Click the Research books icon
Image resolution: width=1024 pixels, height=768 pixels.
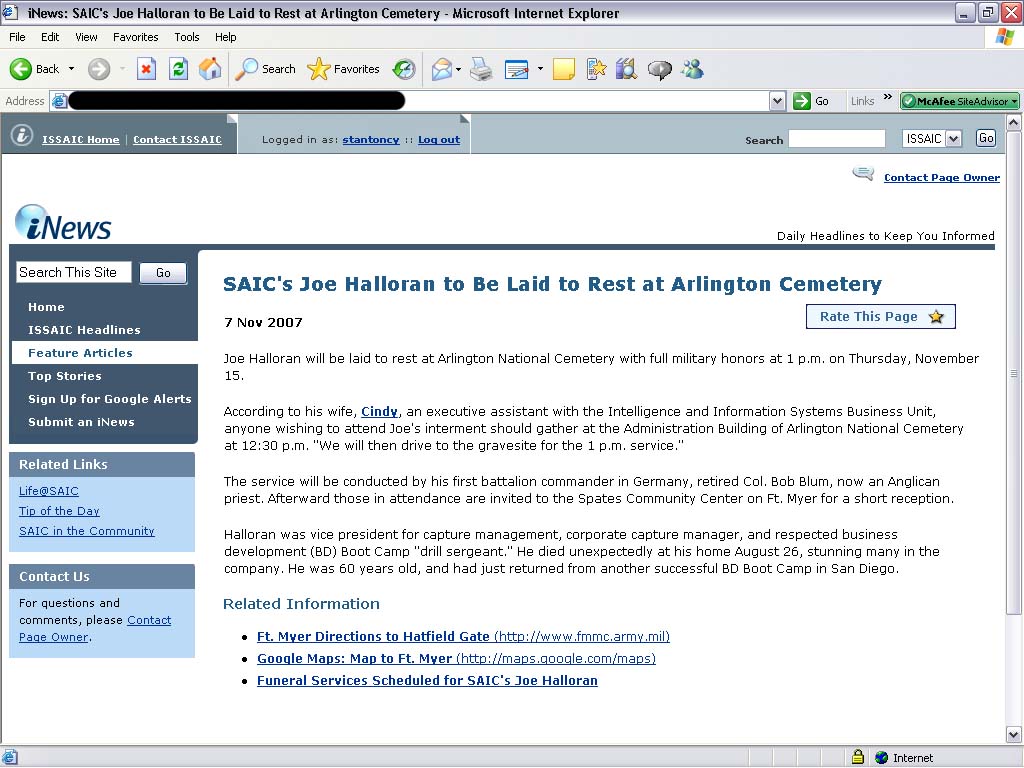[x=627, y=69]
